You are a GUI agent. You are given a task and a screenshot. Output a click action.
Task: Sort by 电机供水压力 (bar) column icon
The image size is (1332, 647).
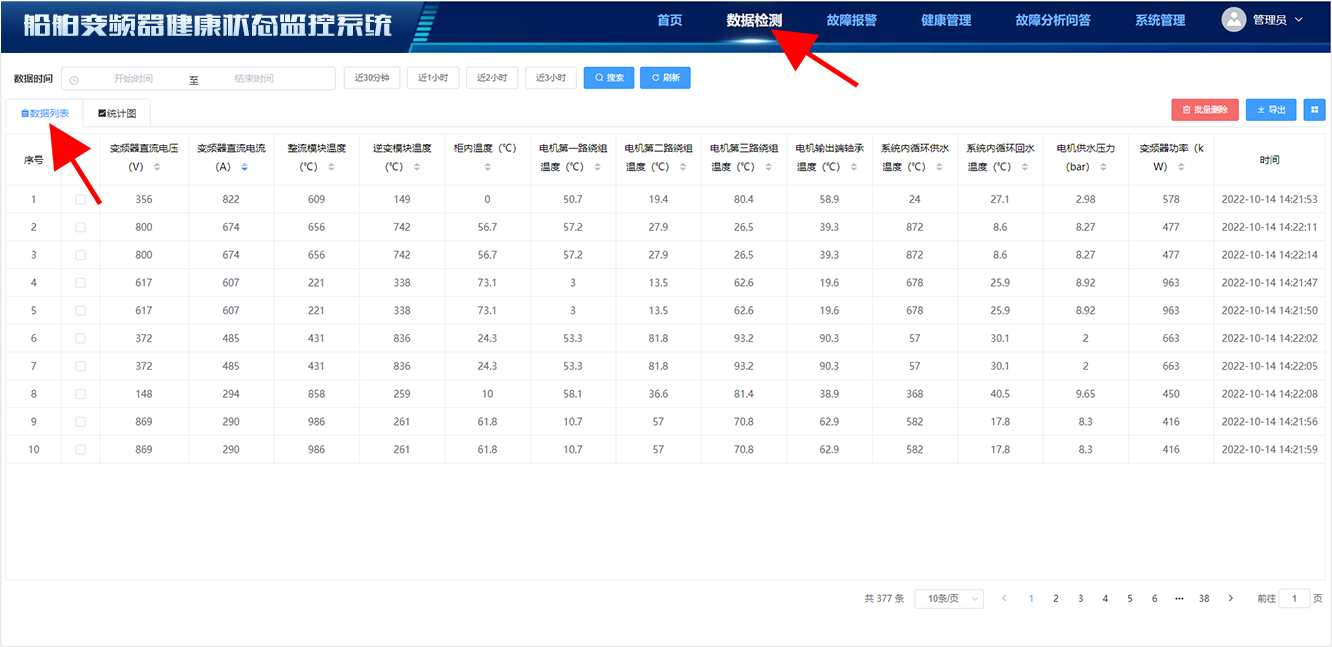(1104, 167)
